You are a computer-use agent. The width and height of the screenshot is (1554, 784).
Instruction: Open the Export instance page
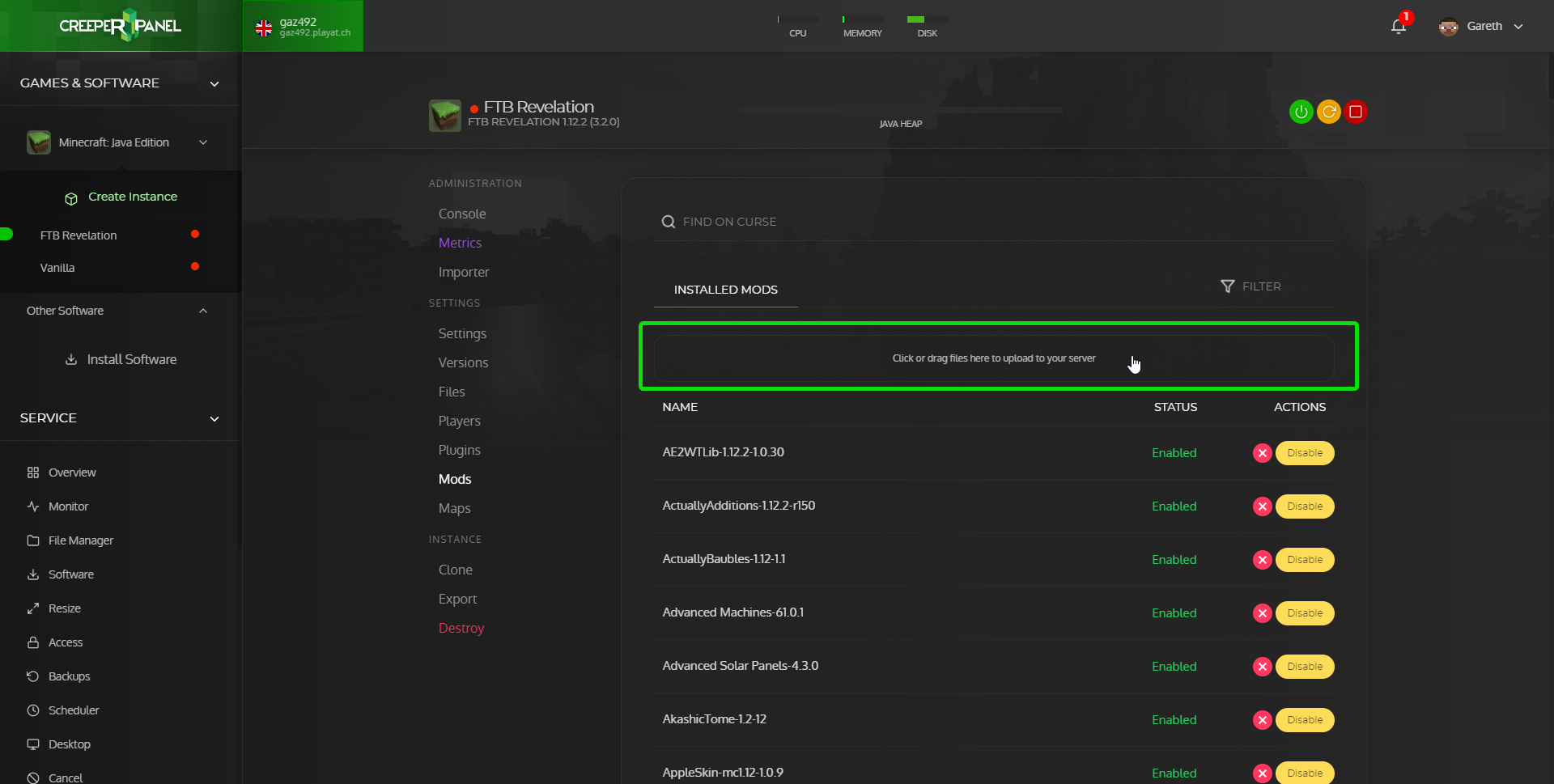click(457, 599)
